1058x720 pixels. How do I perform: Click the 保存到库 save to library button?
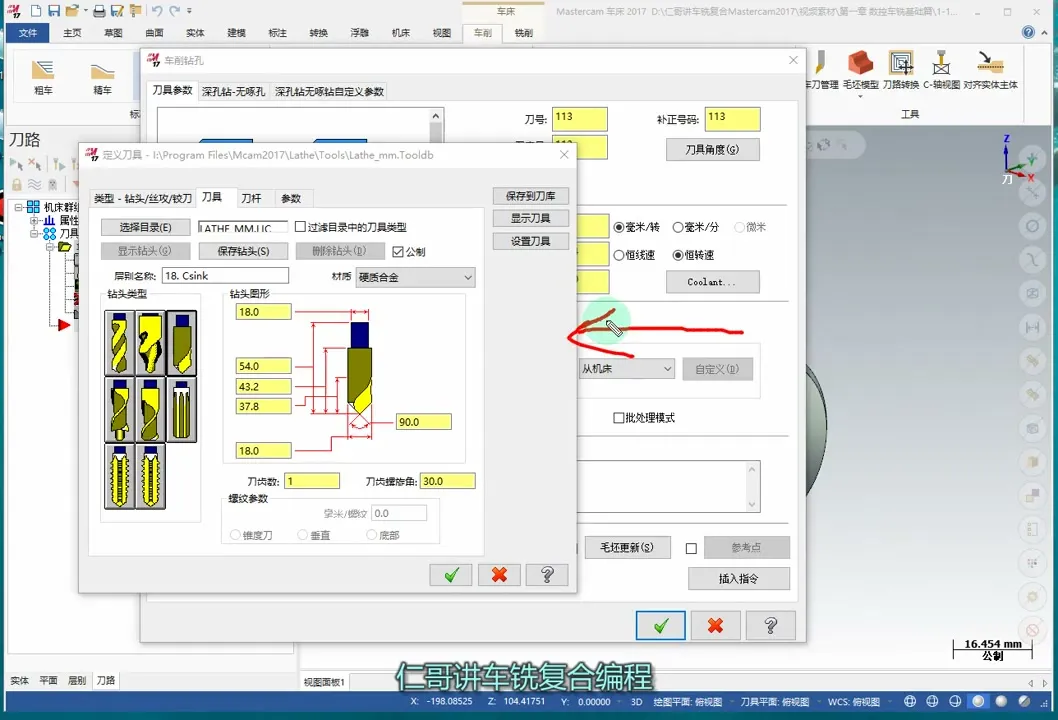pos(530,195)
